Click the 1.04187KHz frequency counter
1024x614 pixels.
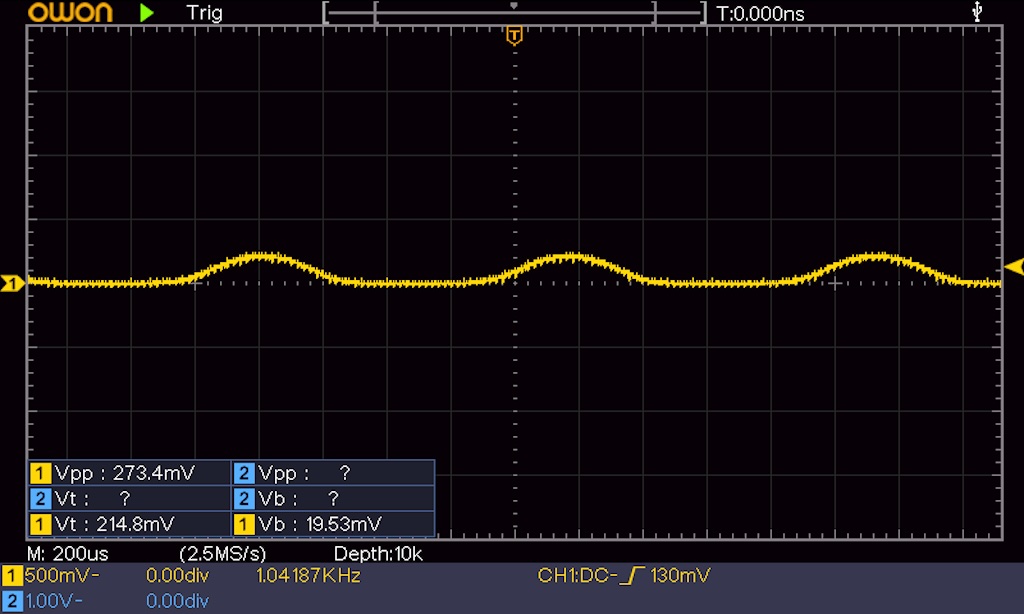[308, 576]
